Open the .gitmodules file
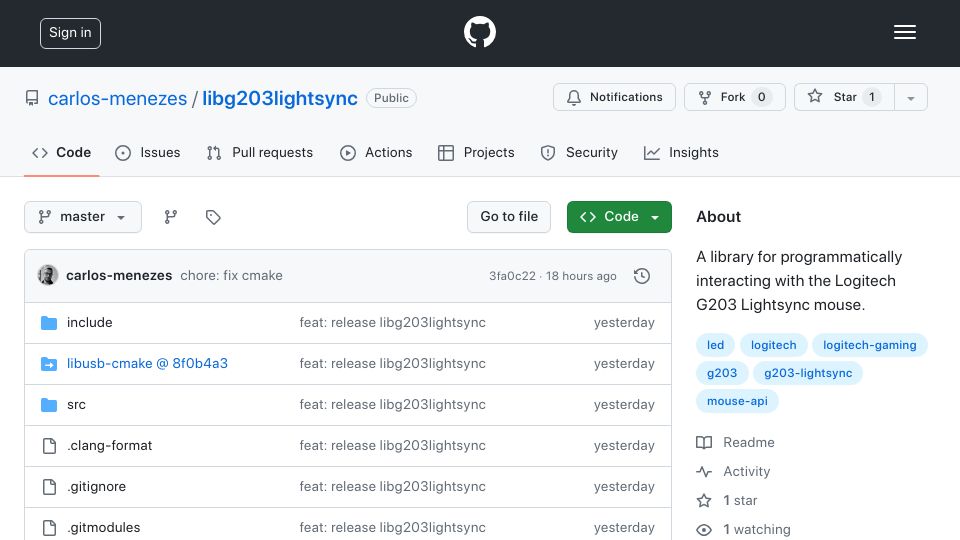Image resolution: width=960 pixels, height=540 pixels. [103, 528]
